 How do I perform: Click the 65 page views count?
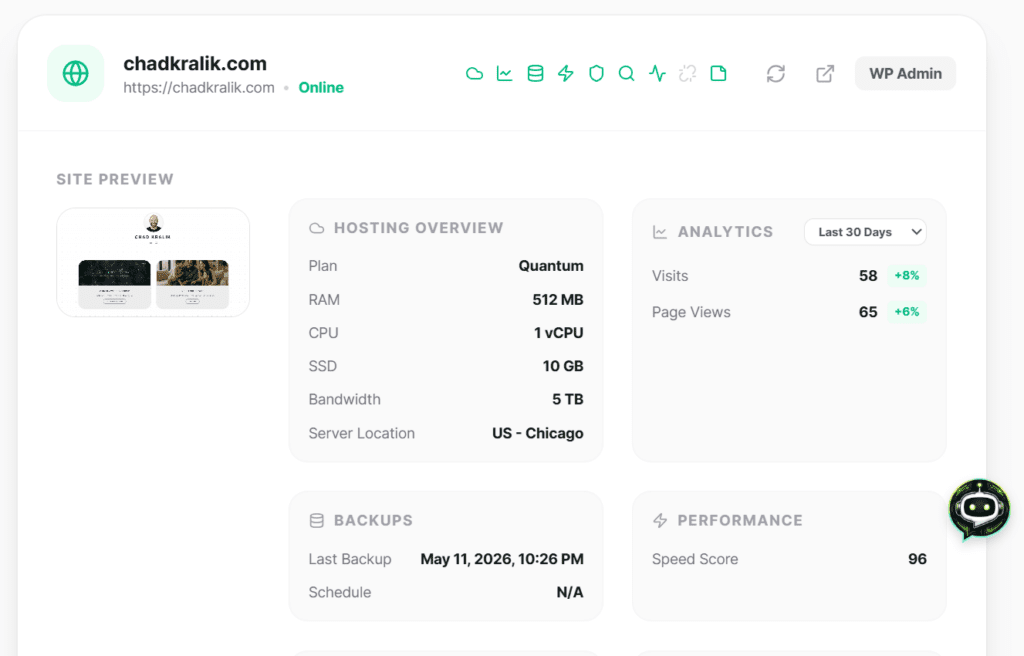(x=868, y=312)
